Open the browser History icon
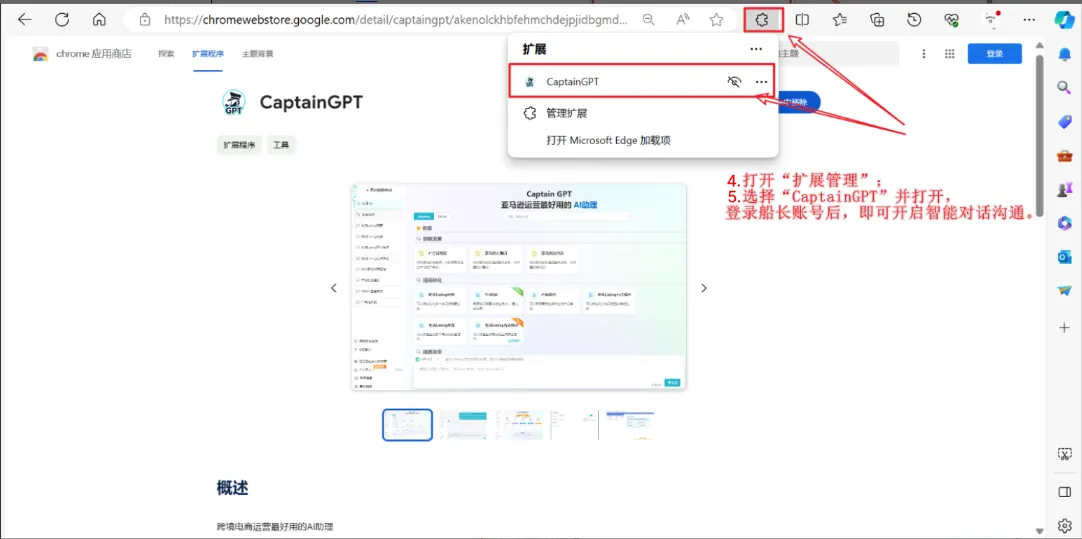Viewport: 1082px width, 539px height. [x=914, y=20]
